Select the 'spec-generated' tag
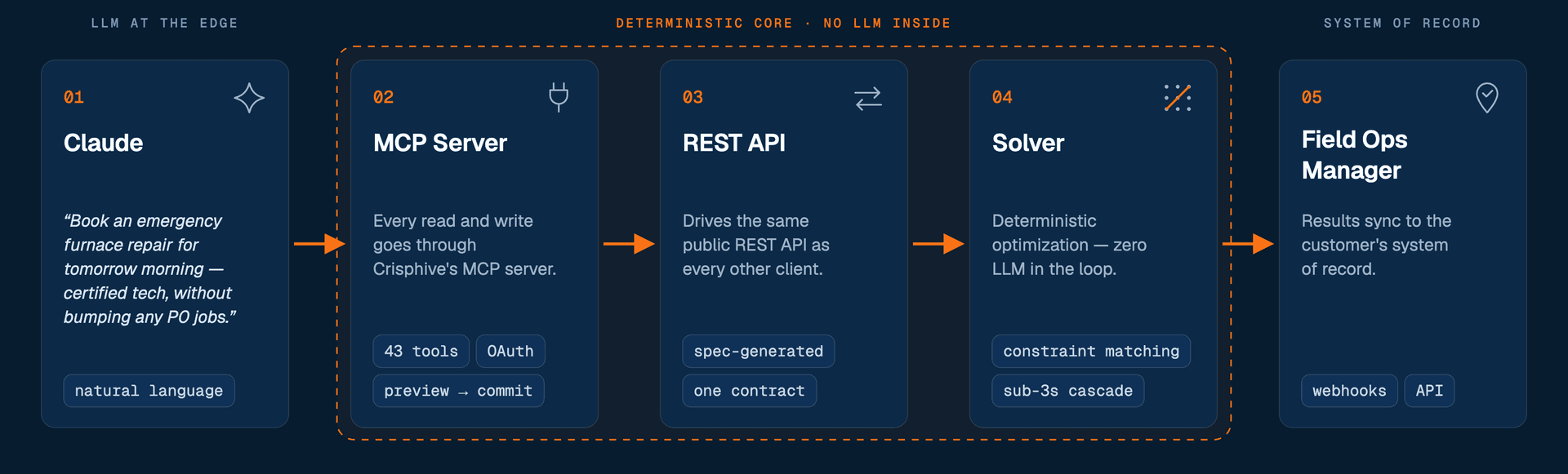The width and height of the screenshot is (1568, 474). coord(759,351)
